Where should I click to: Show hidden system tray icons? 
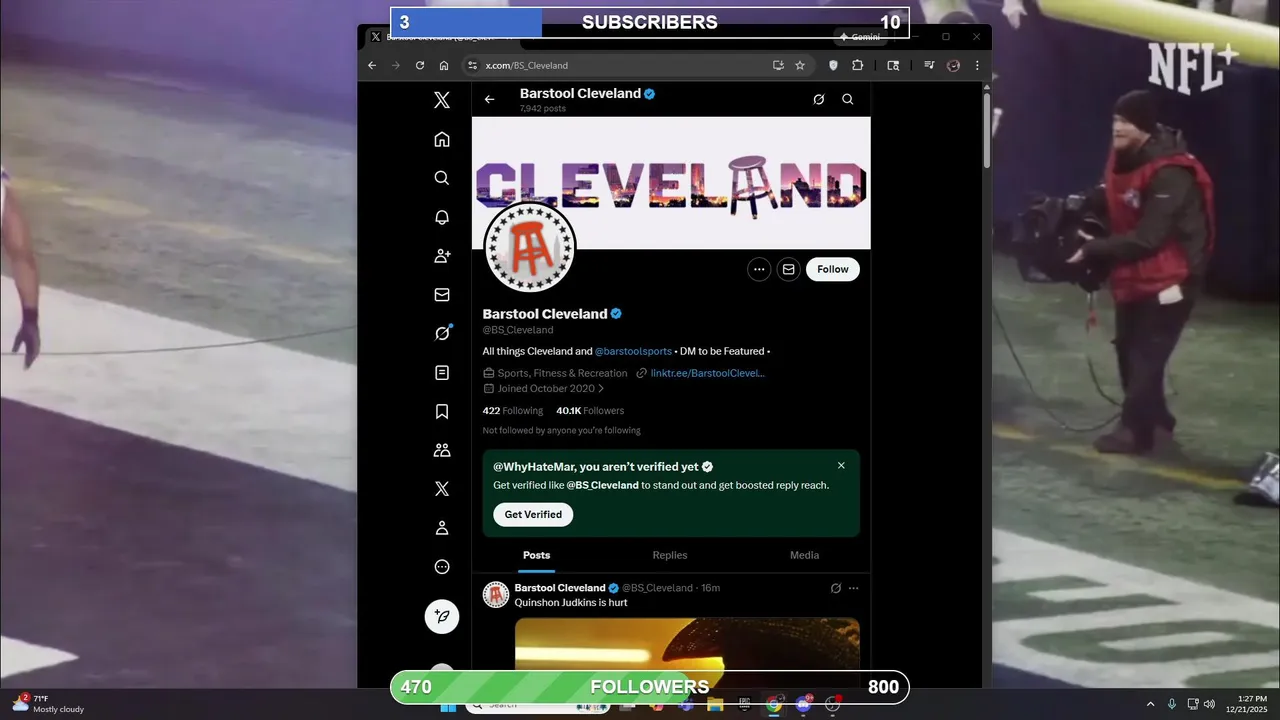click(1150, 704)
